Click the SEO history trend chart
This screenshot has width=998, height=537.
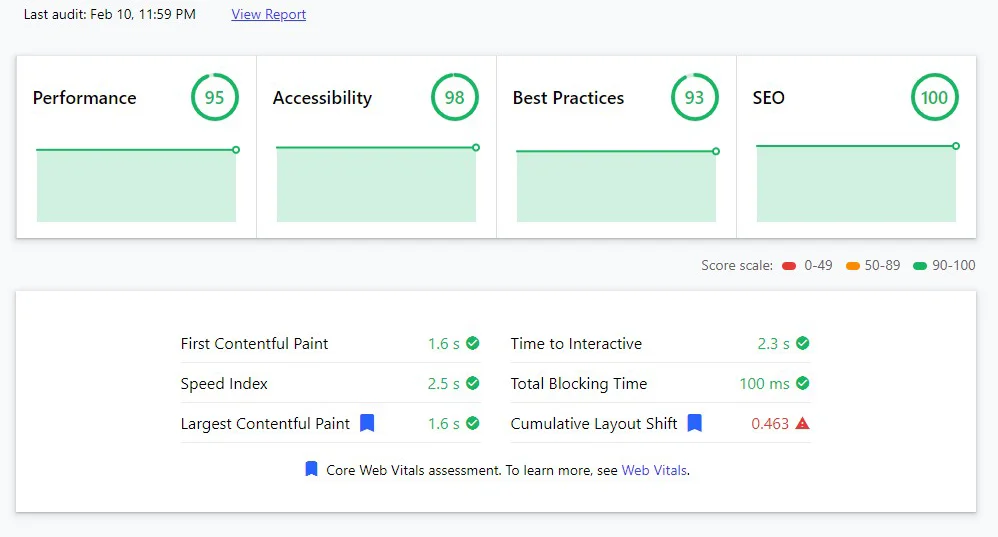tap(856, 184)
